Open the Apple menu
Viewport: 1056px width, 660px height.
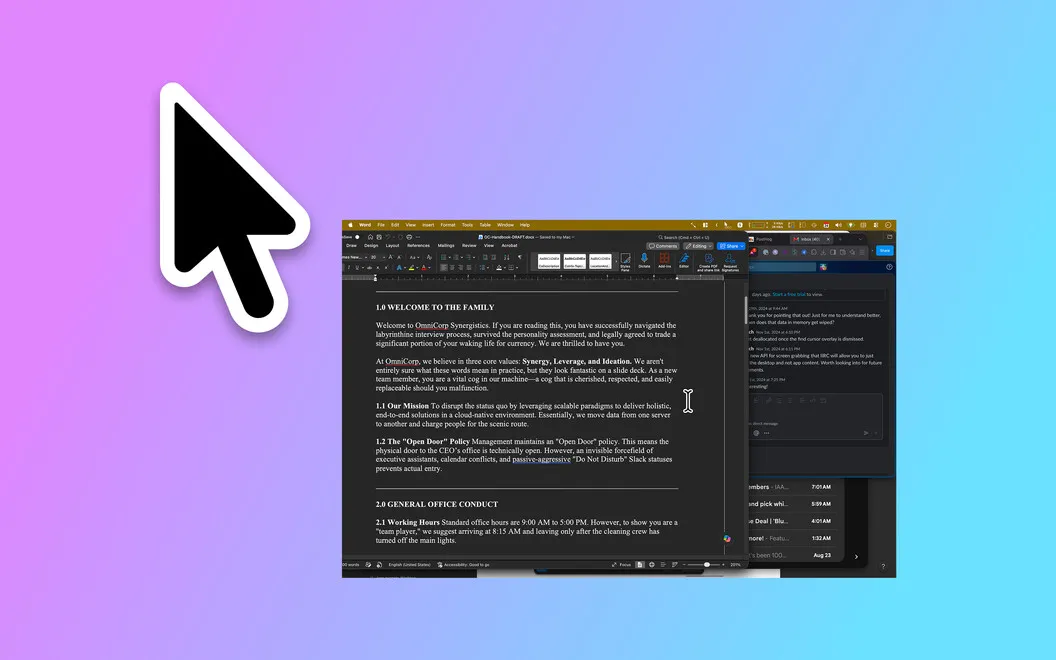(350, 225)
